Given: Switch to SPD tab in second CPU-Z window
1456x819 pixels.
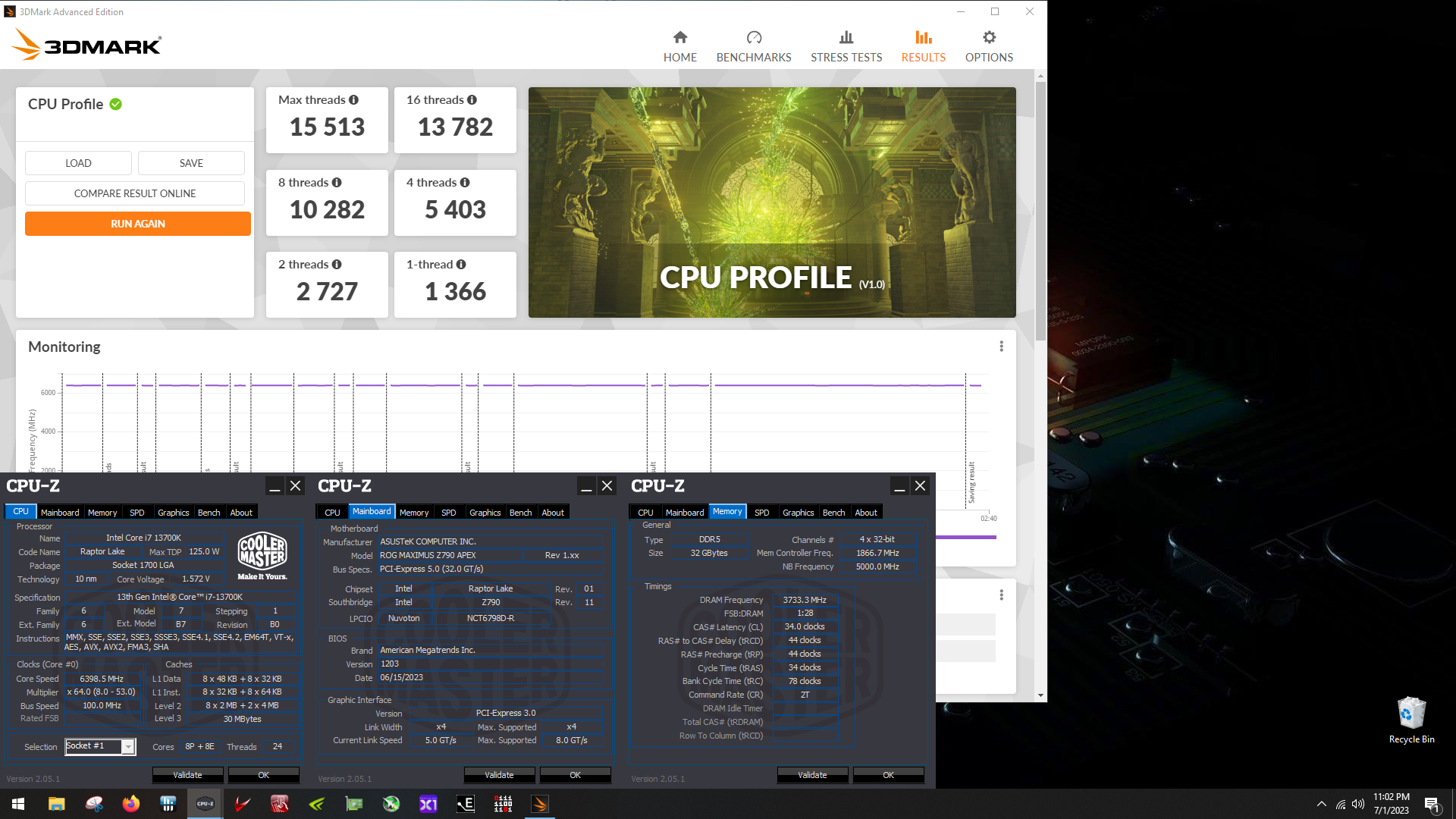Looking at the screenshot, I should tap(448, 513).
